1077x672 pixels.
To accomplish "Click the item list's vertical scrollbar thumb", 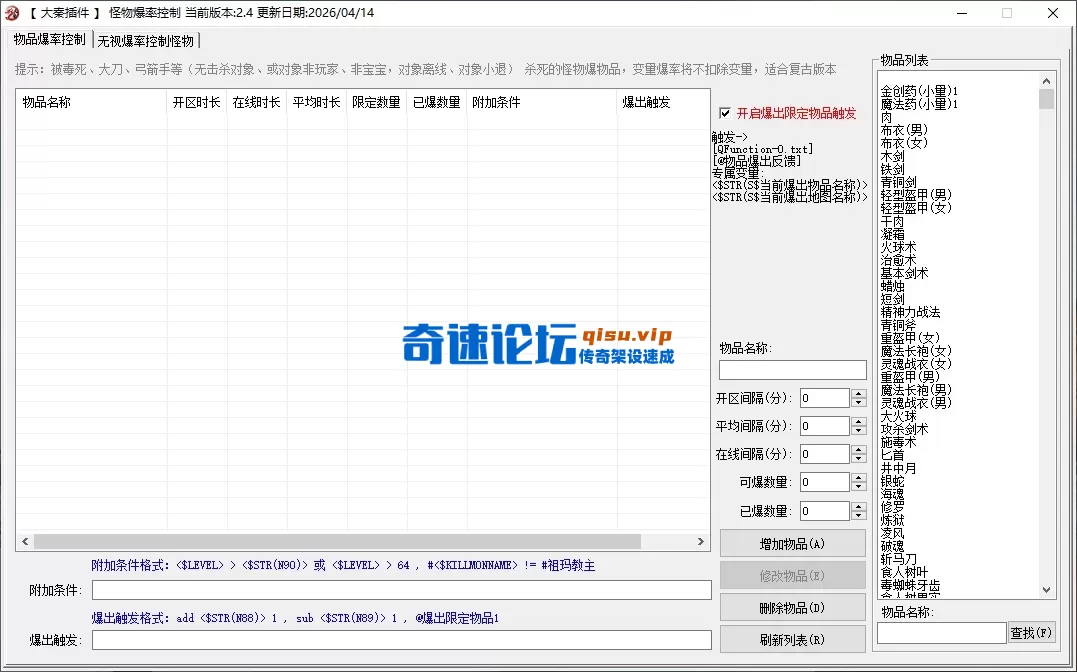I will coord(1046,100).
